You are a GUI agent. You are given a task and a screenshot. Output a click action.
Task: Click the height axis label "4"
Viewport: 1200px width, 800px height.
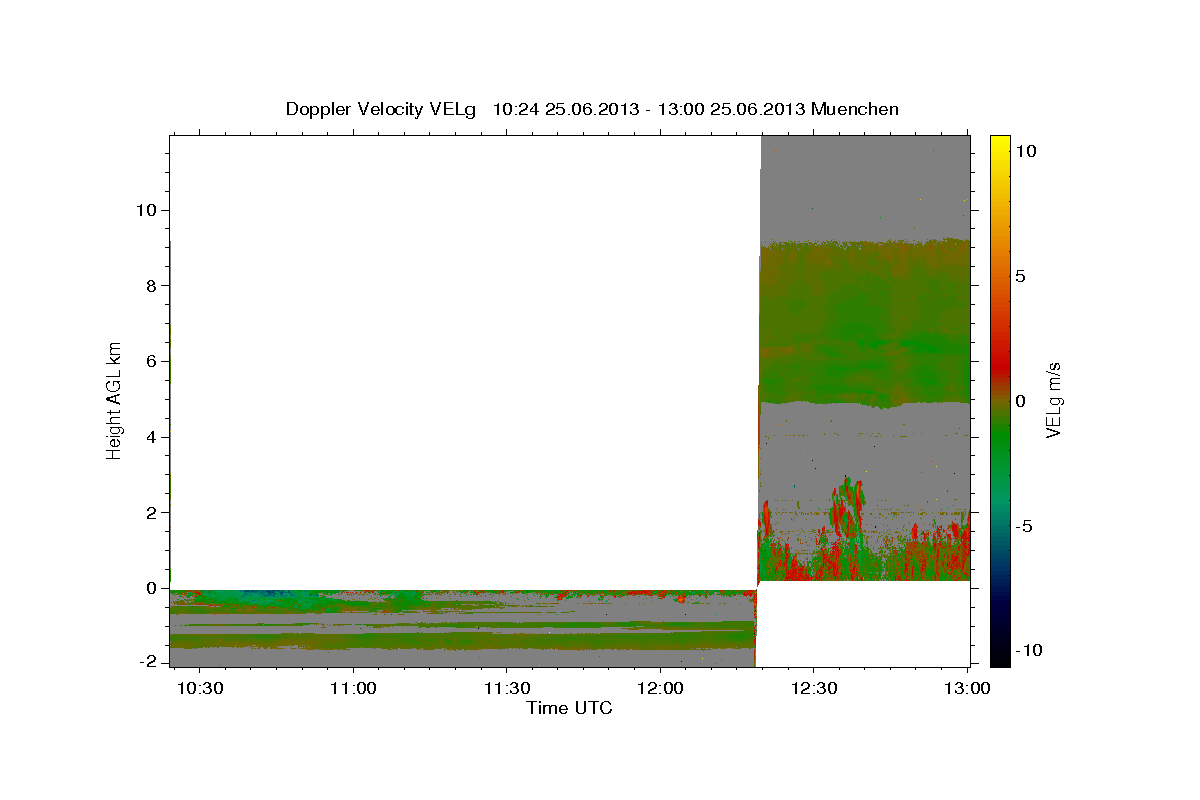[153, 437]
